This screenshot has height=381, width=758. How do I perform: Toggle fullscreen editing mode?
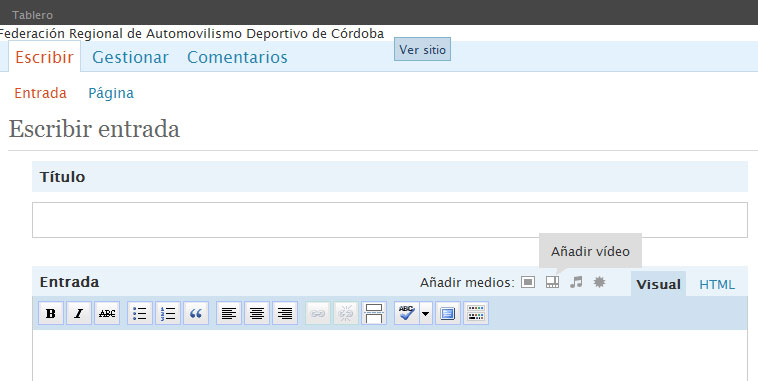point(448,313)
